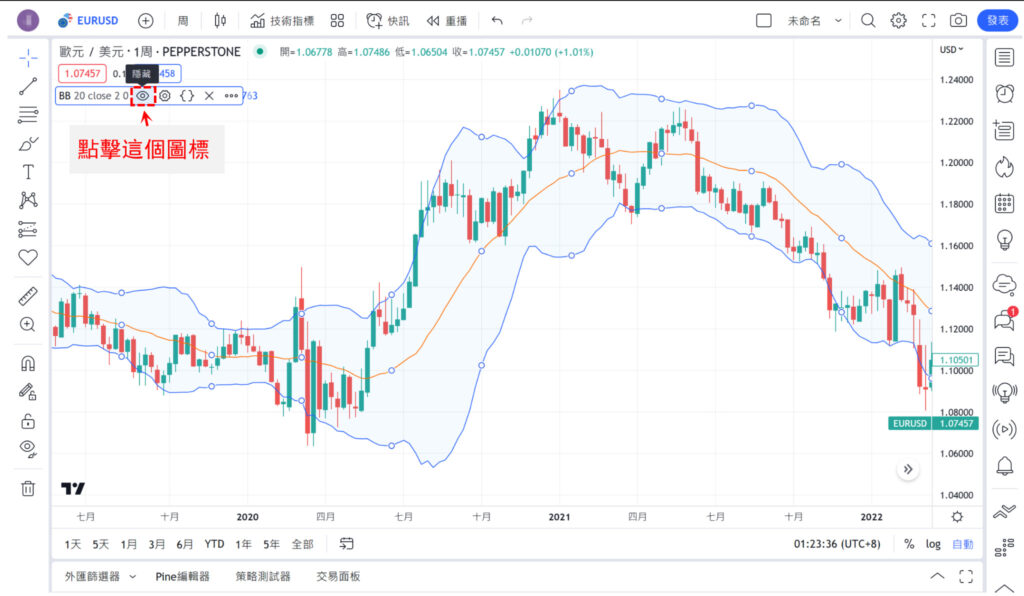Open the 技術指標 indicators menu

click(284, 20)
